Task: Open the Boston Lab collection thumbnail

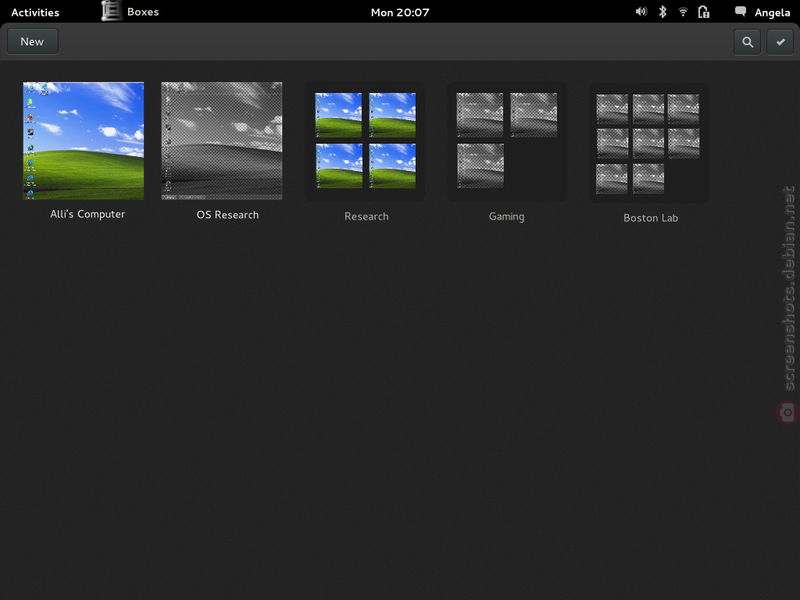Action: [649, 143]
